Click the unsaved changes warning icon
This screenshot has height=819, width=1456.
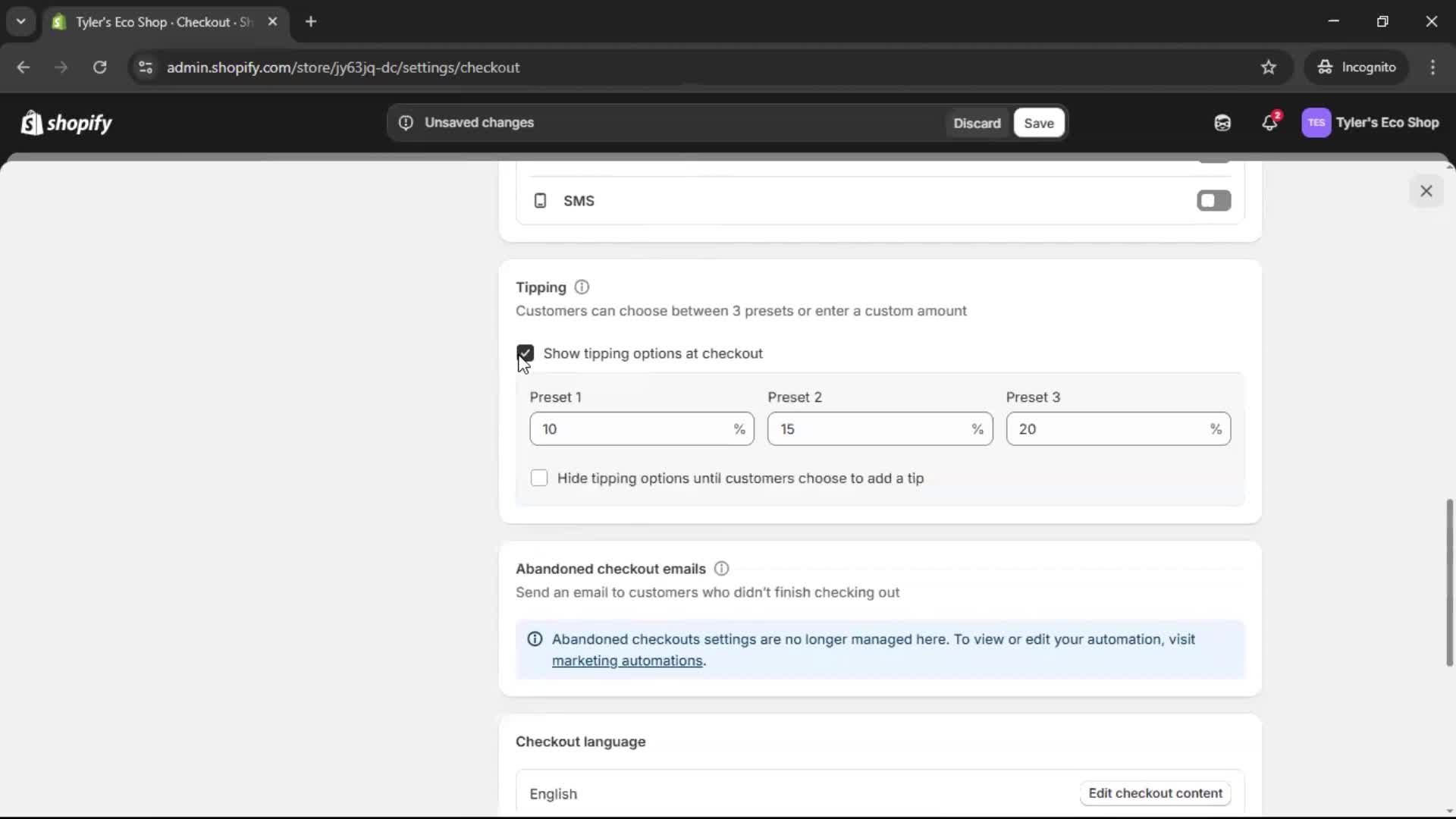pyautogui.click(x=405, y=122)
